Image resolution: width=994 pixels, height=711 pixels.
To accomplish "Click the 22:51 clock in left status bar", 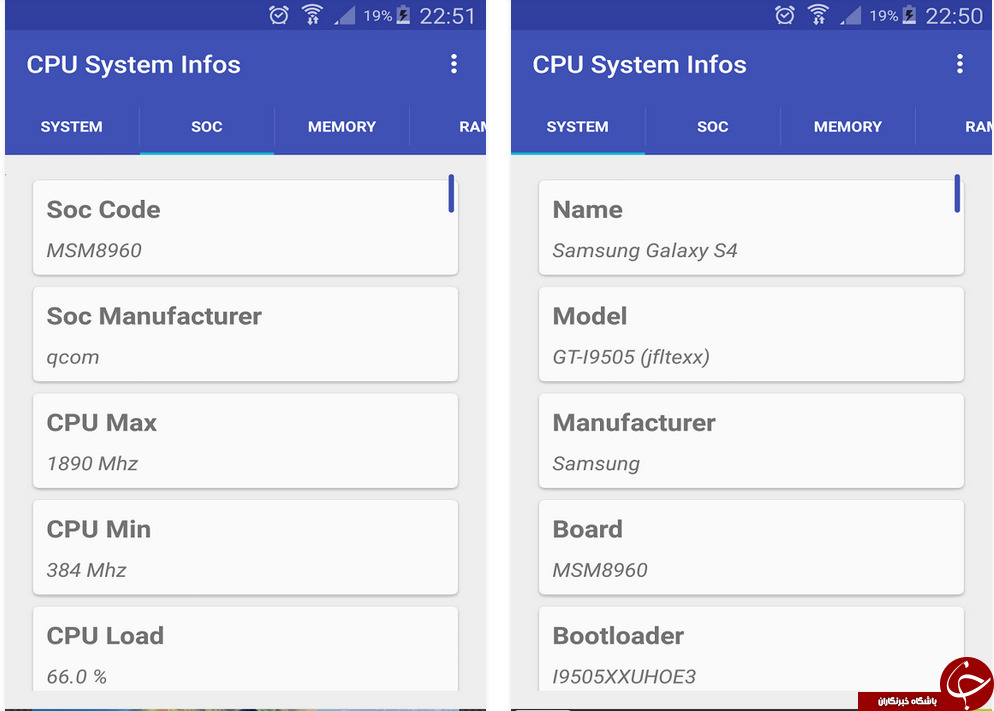I will [447, 16].
